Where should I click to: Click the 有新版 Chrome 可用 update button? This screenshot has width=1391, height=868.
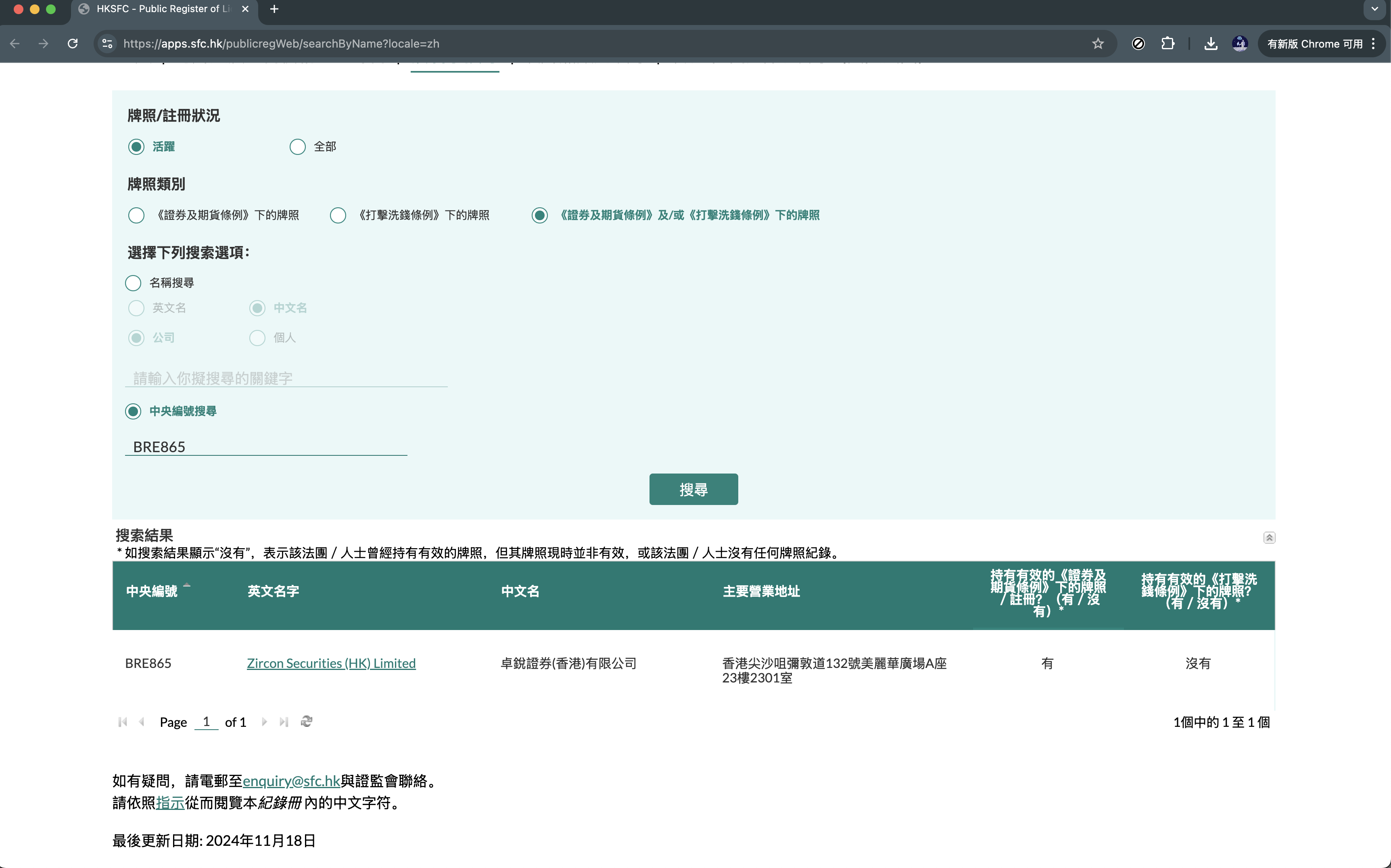(1314, 44)
